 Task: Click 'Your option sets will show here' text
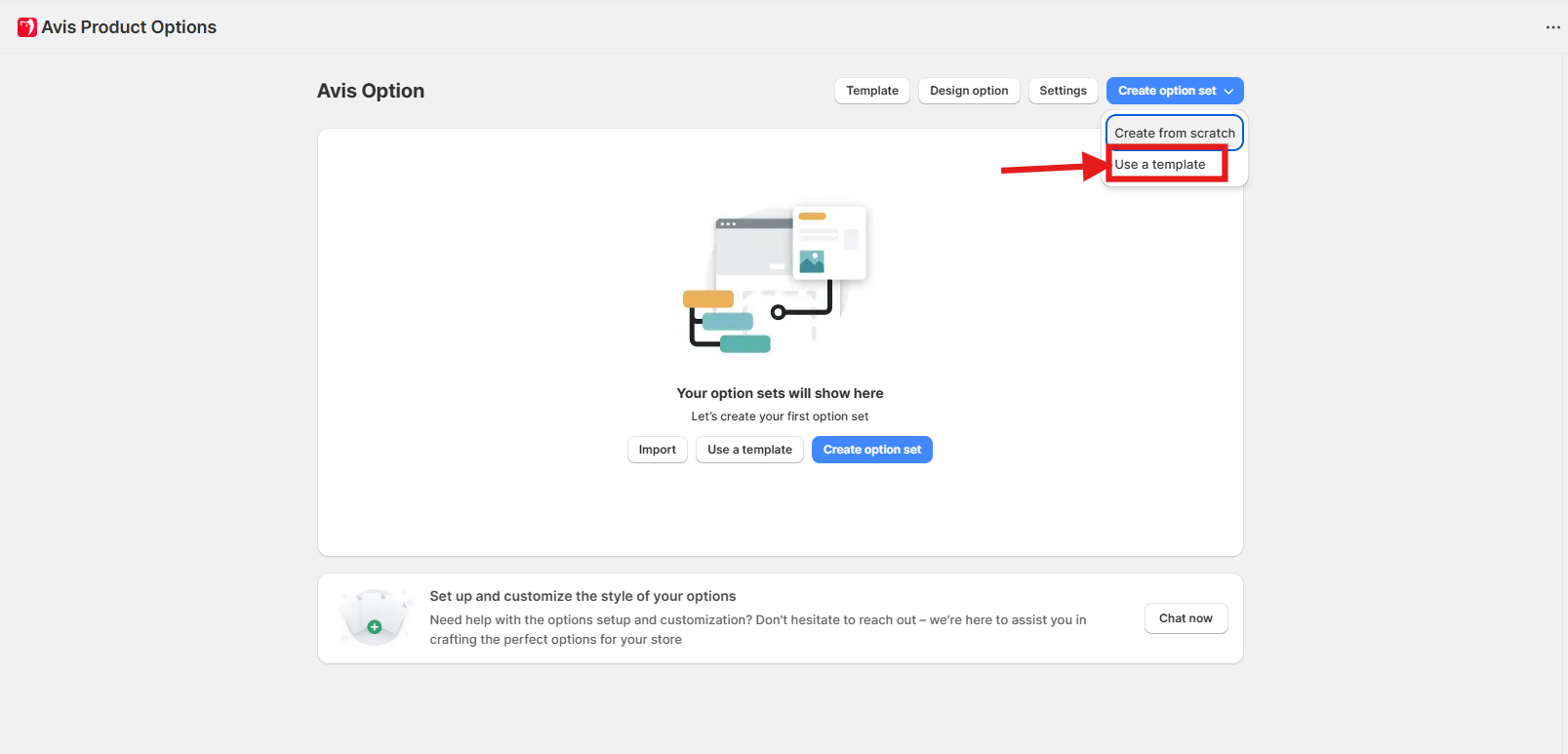780,393
